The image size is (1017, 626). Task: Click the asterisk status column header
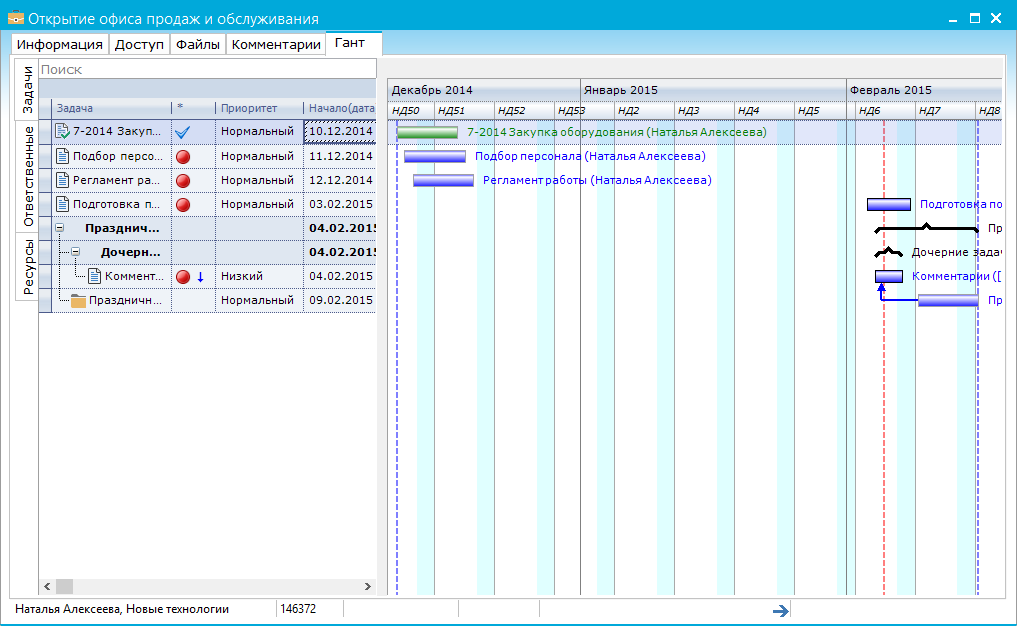tap(193, 108)
